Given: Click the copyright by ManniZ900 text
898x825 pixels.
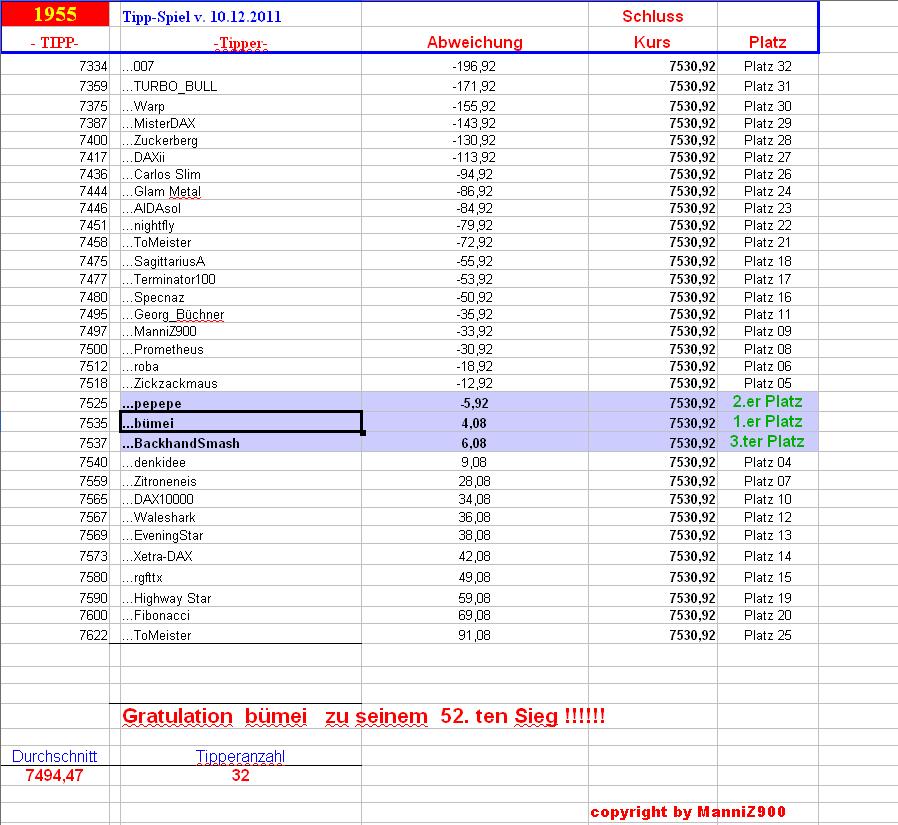Looking at the screenshot, I should click(x=688, y=812).
